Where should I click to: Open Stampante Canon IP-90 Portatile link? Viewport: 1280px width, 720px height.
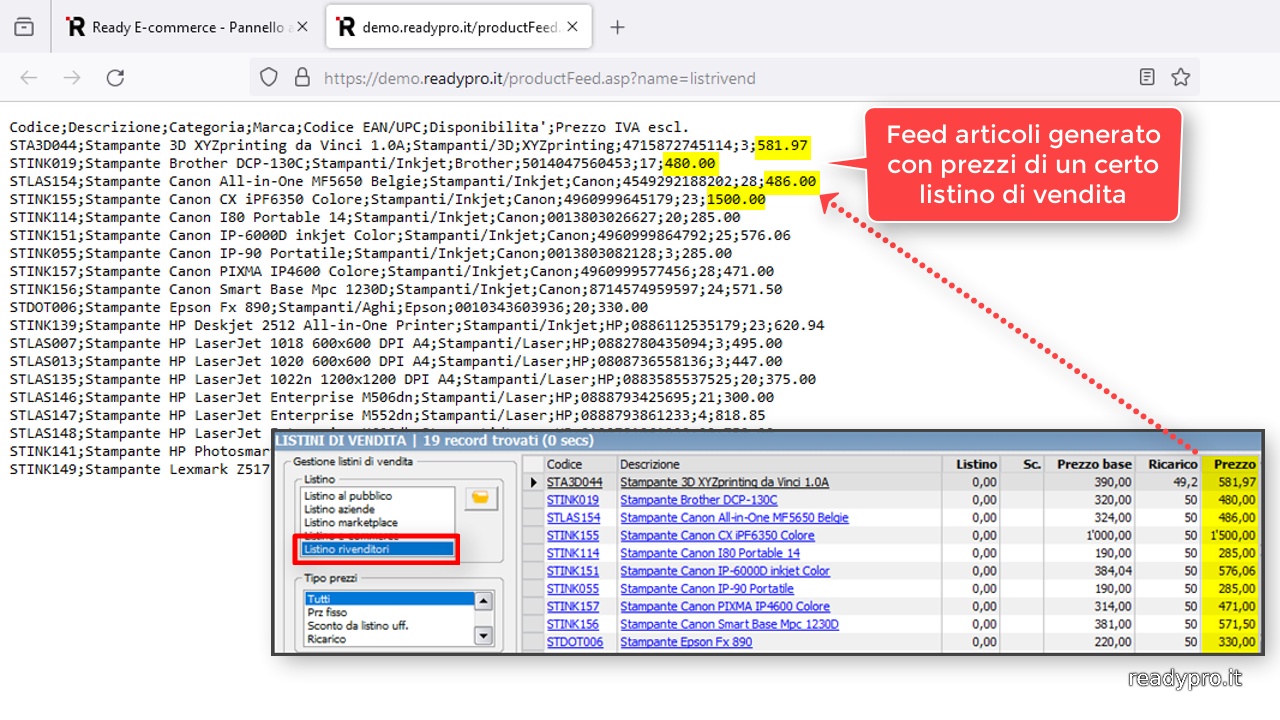click(x=707, y=589)
